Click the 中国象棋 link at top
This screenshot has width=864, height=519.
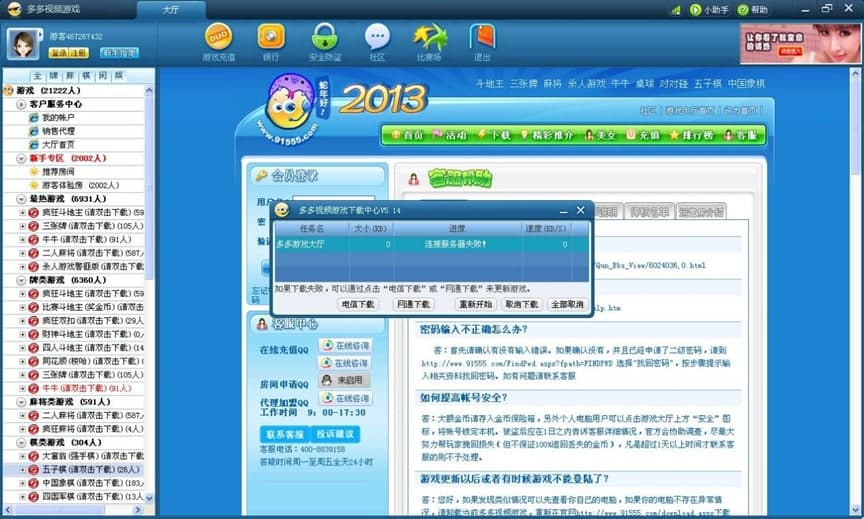[746, 84]
